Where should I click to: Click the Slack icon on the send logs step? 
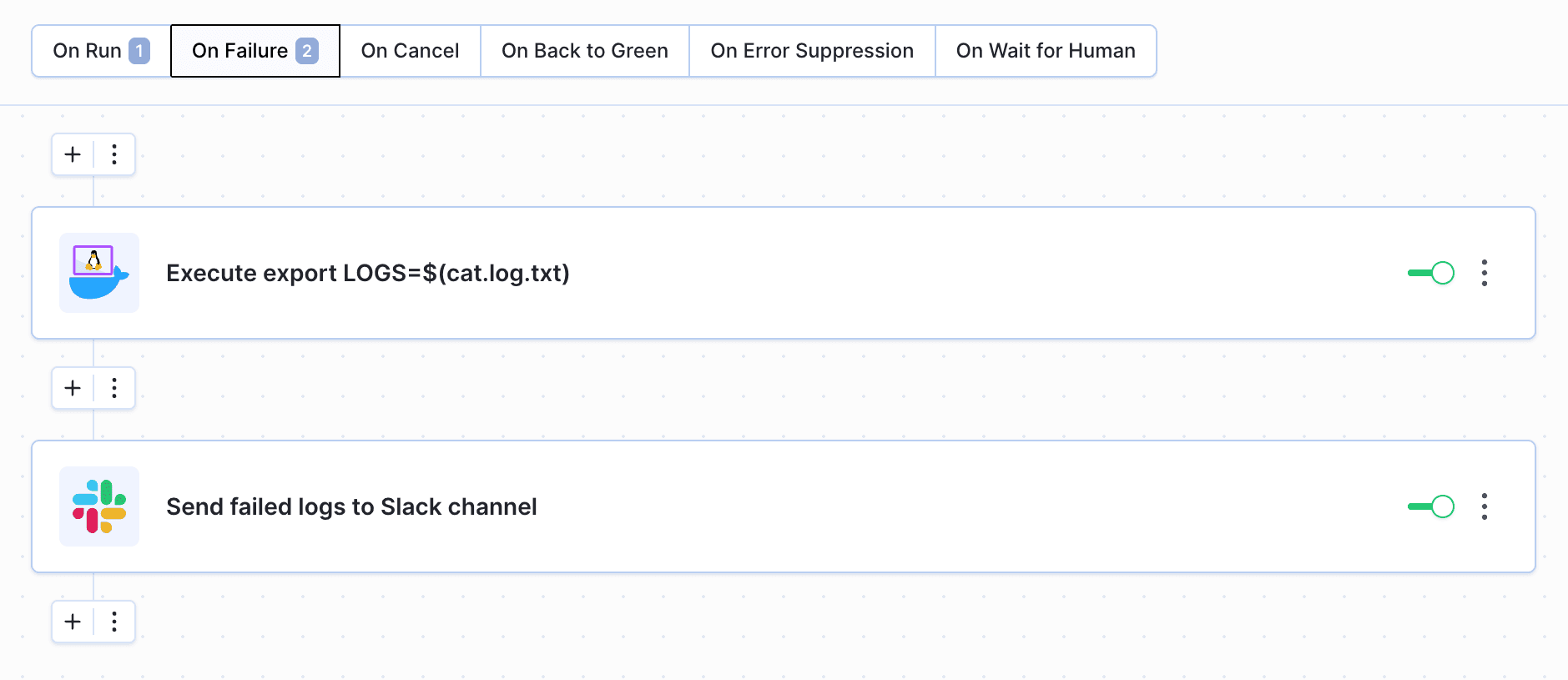point(98,506)
